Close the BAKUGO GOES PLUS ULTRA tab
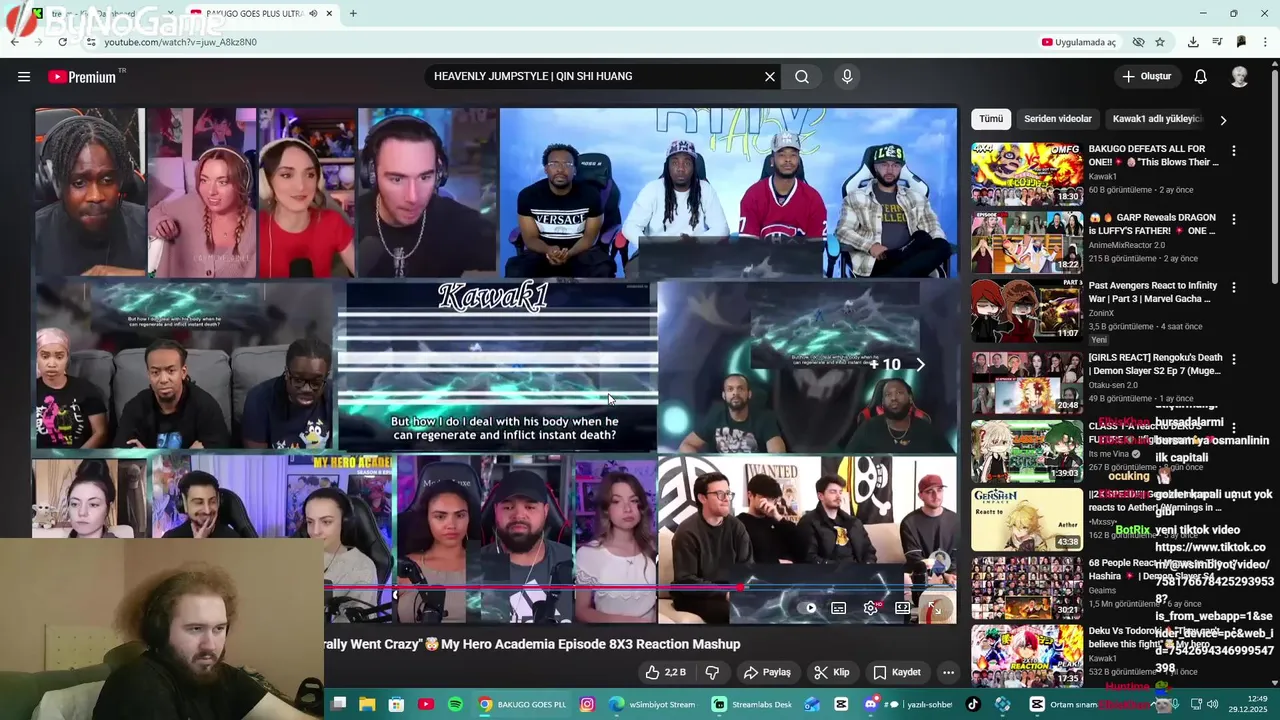 (x=329, y=14)
